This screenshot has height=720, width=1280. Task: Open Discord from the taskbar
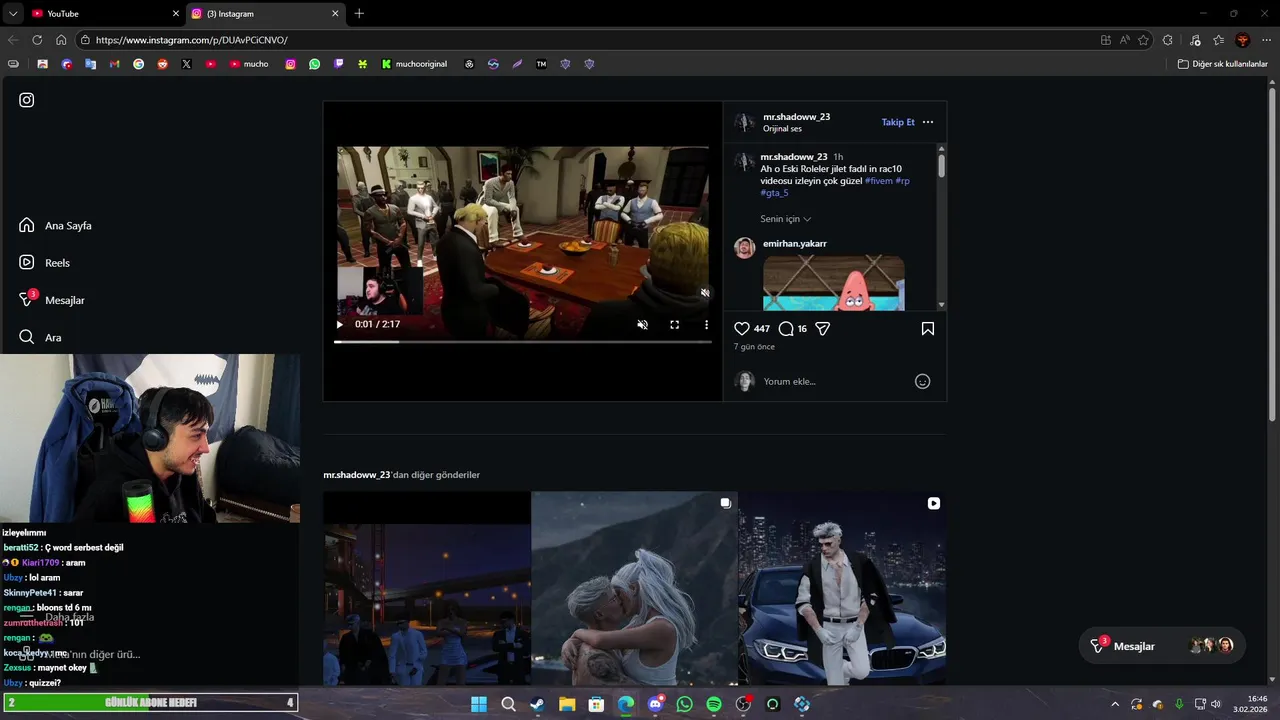(655, 704)
